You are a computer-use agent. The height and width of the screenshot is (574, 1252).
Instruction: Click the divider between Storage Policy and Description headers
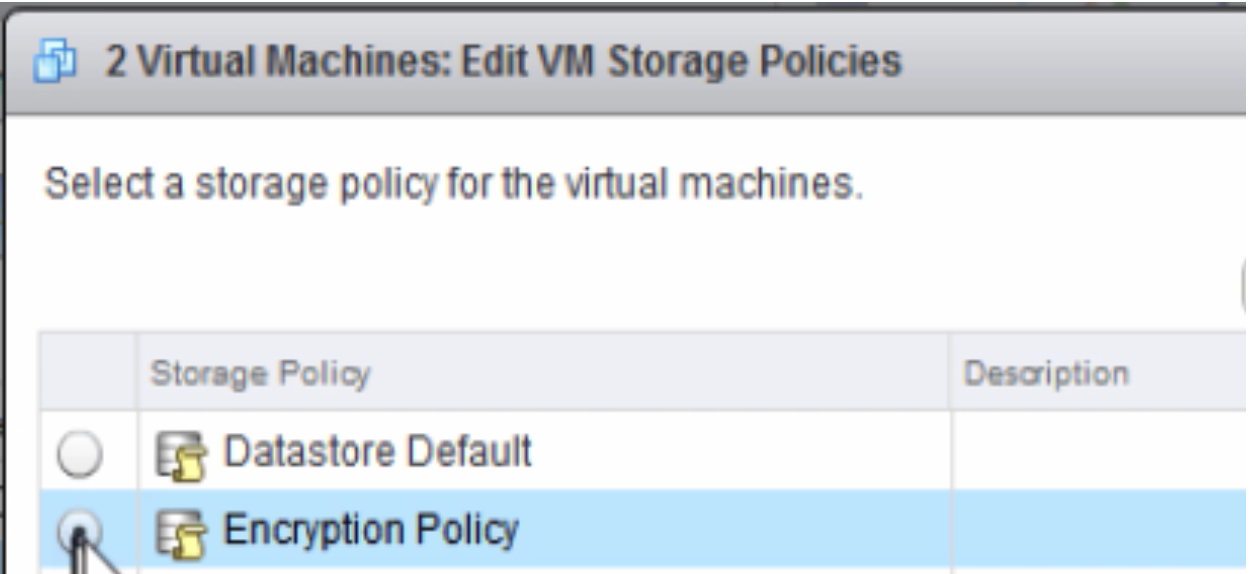(x=949, y=372)
